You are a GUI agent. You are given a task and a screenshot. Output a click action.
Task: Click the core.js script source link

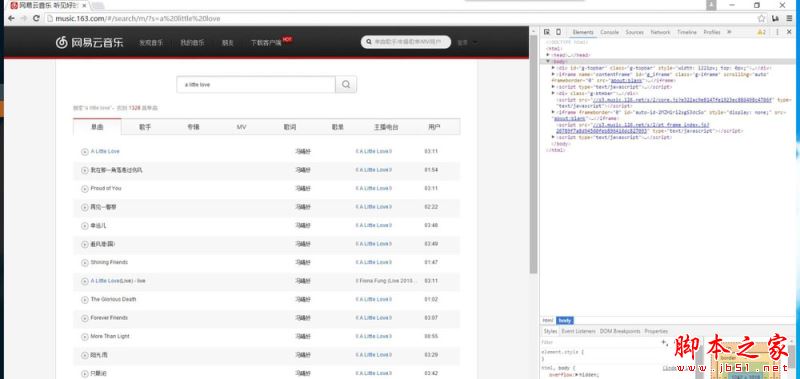click(682, 100)
